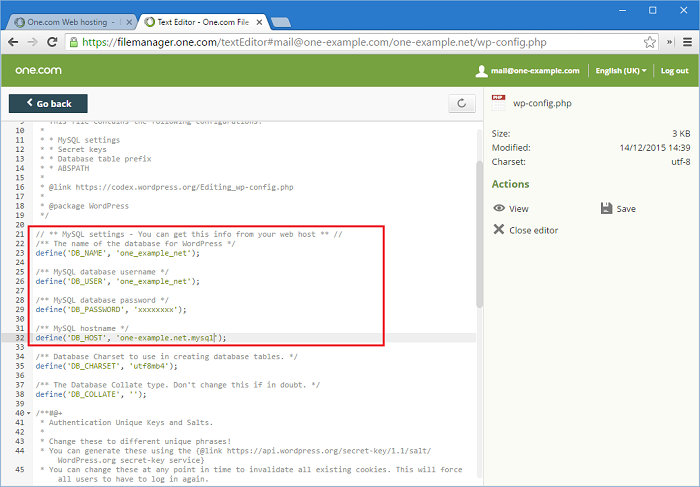Click the editor vertical scrollbar thumb
This screenshot has width=700, height=487.
479,234
